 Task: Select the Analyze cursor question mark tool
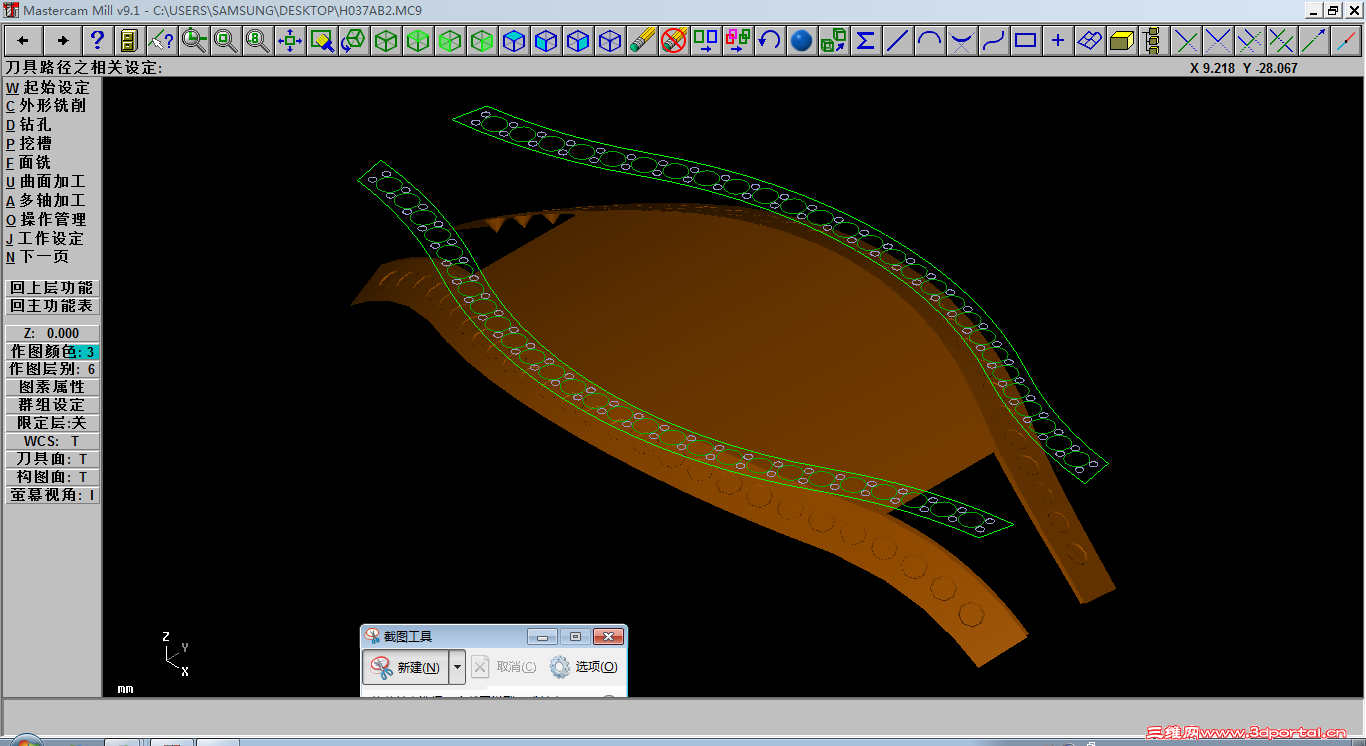pyautogui.click(x=161, y=41)
